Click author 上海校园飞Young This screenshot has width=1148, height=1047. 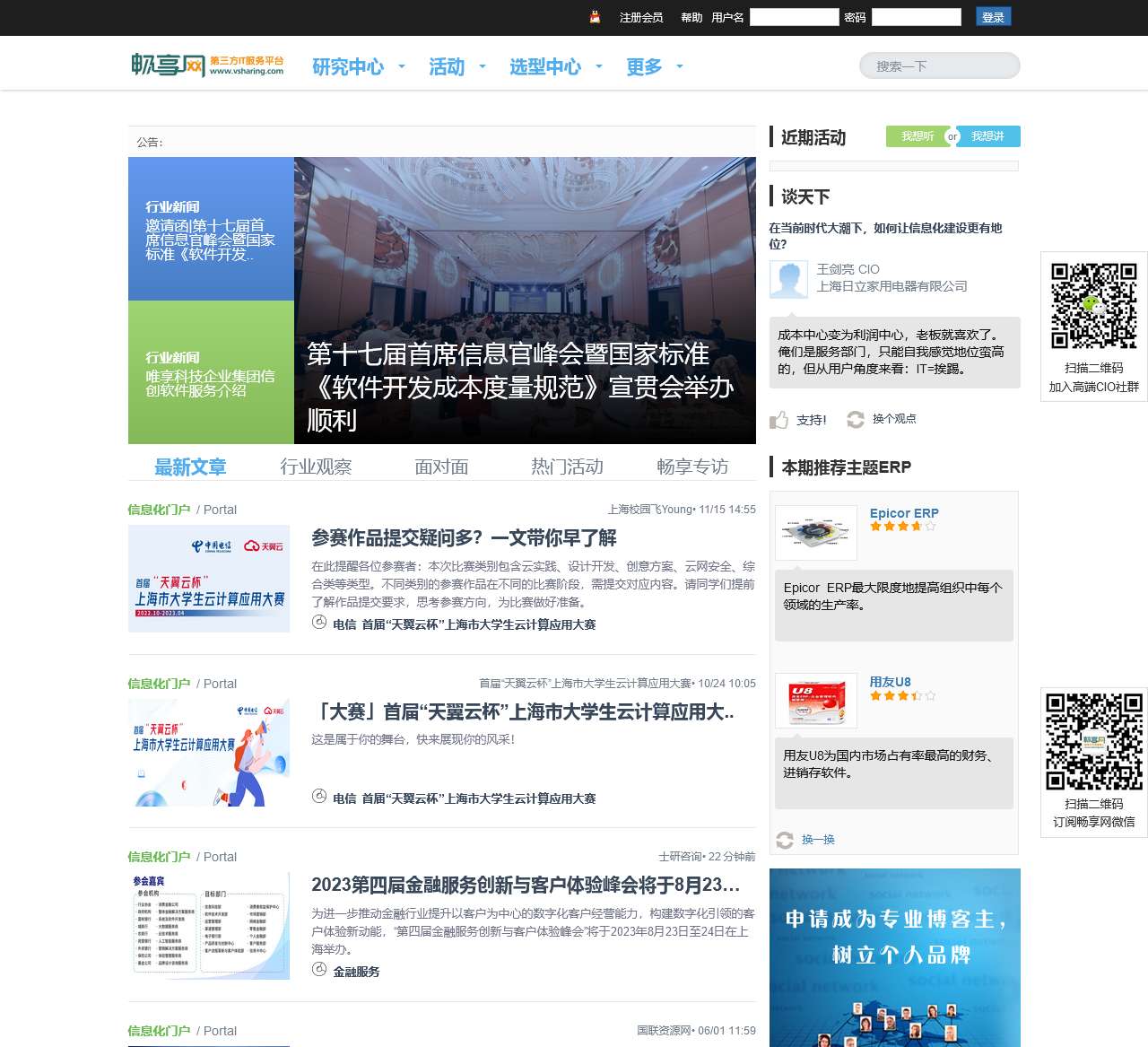coord(651,510)
